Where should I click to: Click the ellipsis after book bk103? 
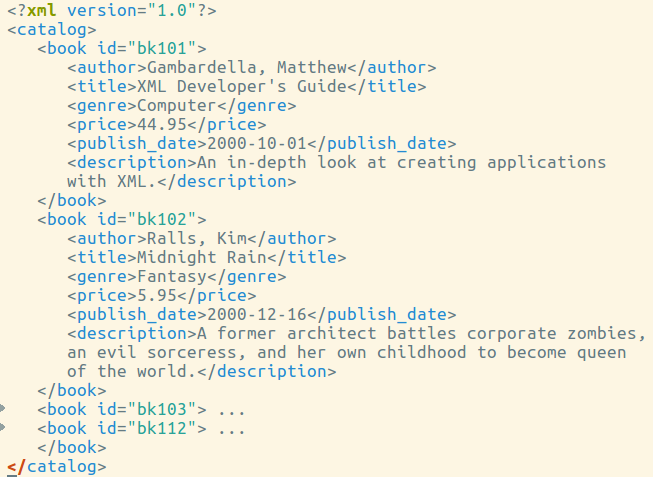coord(232,409)
